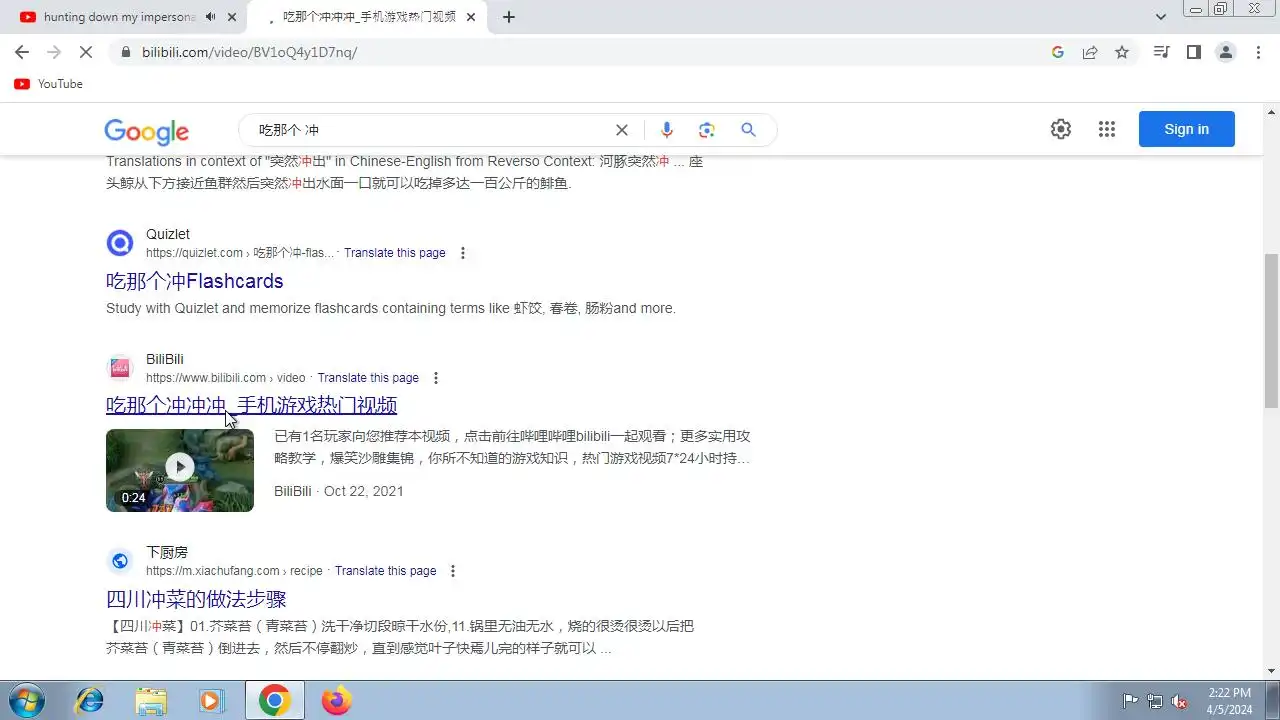Open the 吃那个冲Flashcards Quizlet result
1280x720 pixels.
195,281
